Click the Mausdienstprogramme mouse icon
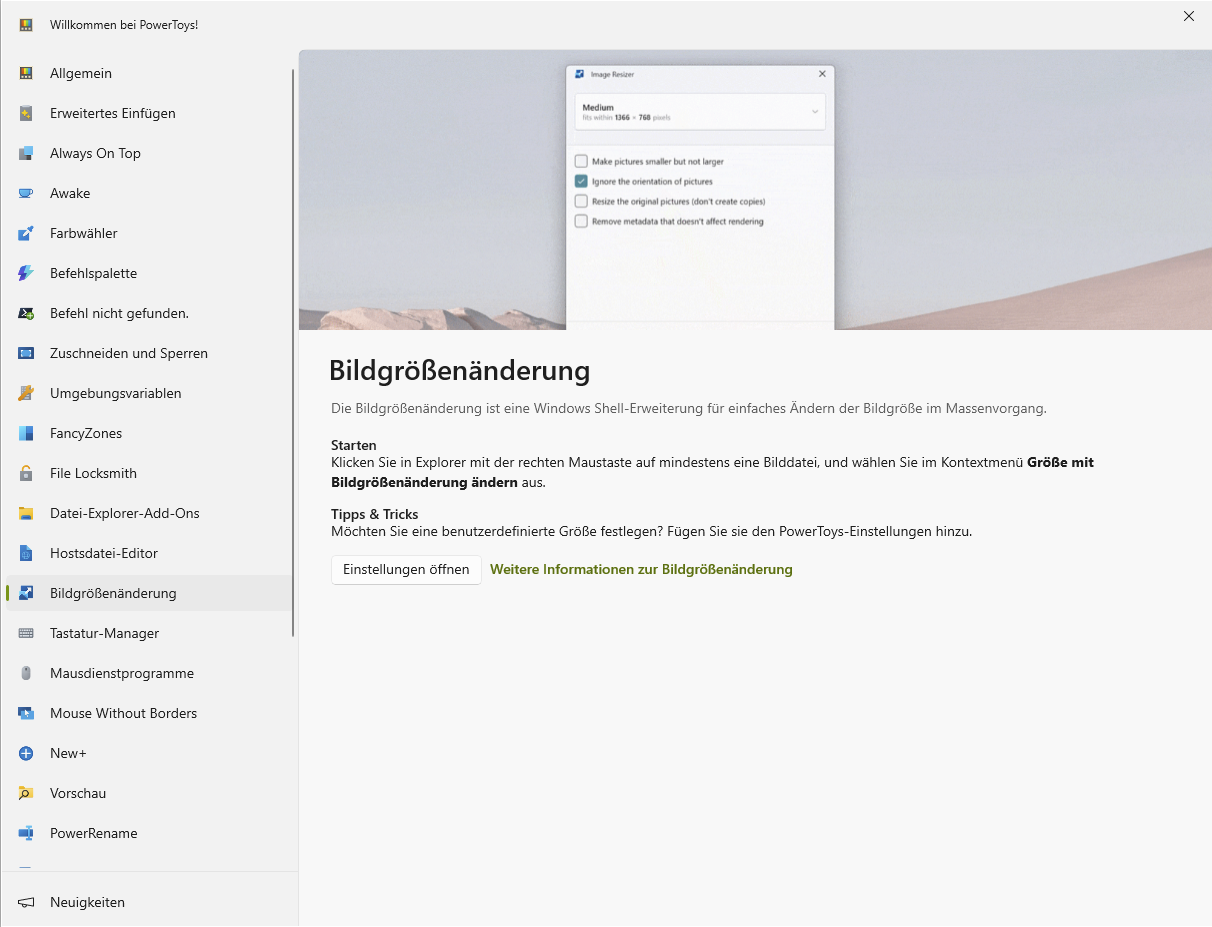1212x927 pixels. [26, 673]
